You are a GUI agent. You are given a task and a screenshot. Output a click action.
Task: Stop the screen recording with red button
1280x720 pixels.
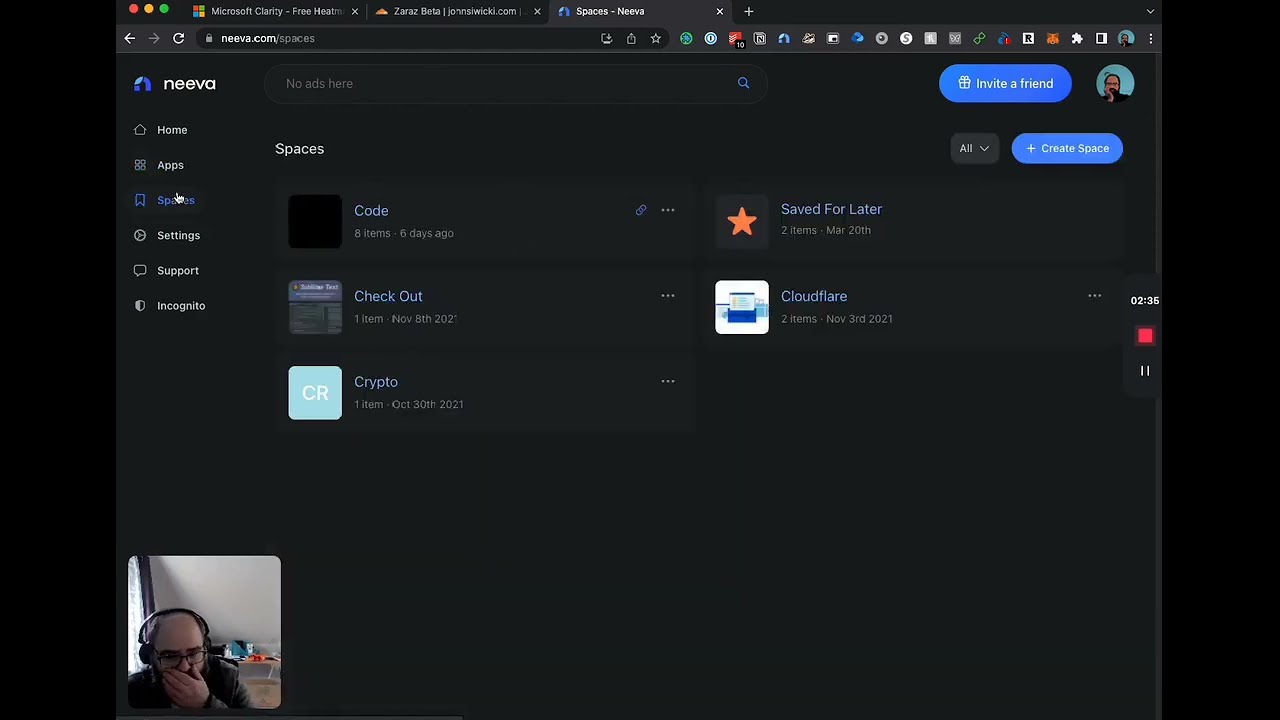pos(1145,336)
